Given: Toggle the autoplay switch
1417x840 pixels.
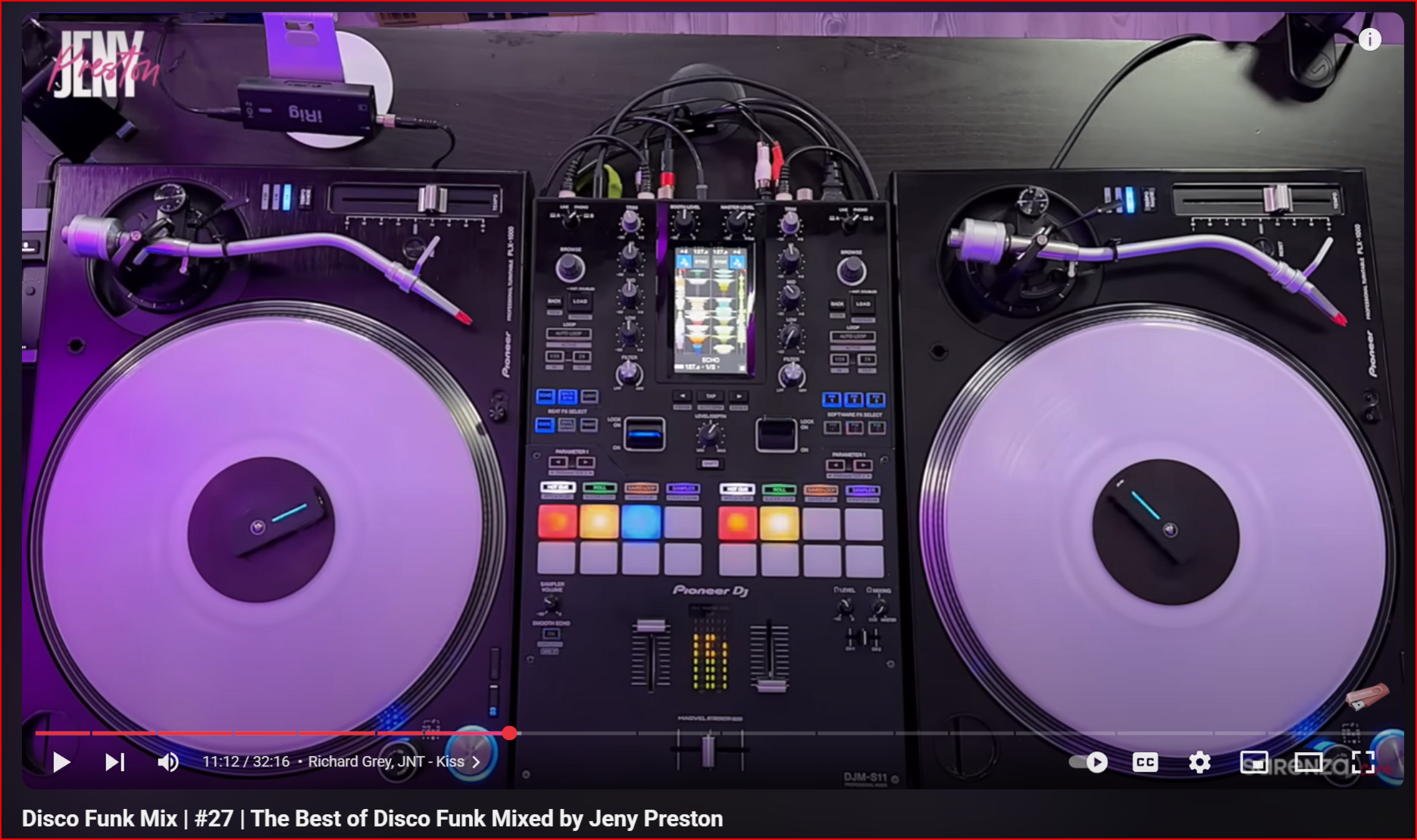Looking at the screenshot, I should click(x=1089, y=762).
